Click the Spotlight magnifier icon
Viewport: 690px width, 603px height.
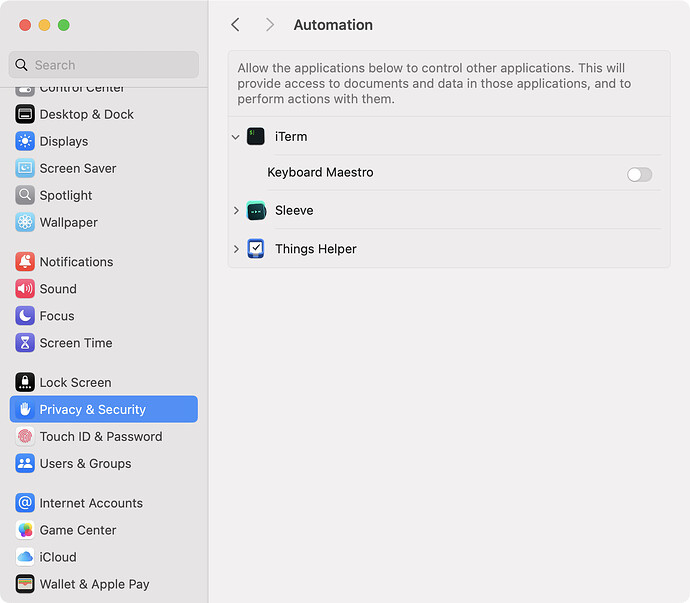25,195
